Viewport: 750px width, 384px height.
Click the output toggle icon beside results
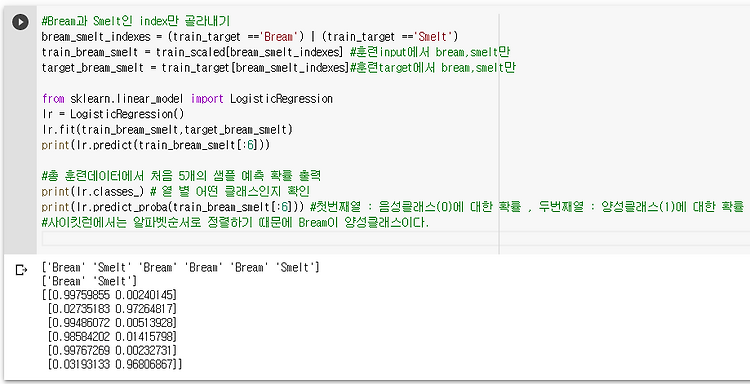tap(21, 270)
